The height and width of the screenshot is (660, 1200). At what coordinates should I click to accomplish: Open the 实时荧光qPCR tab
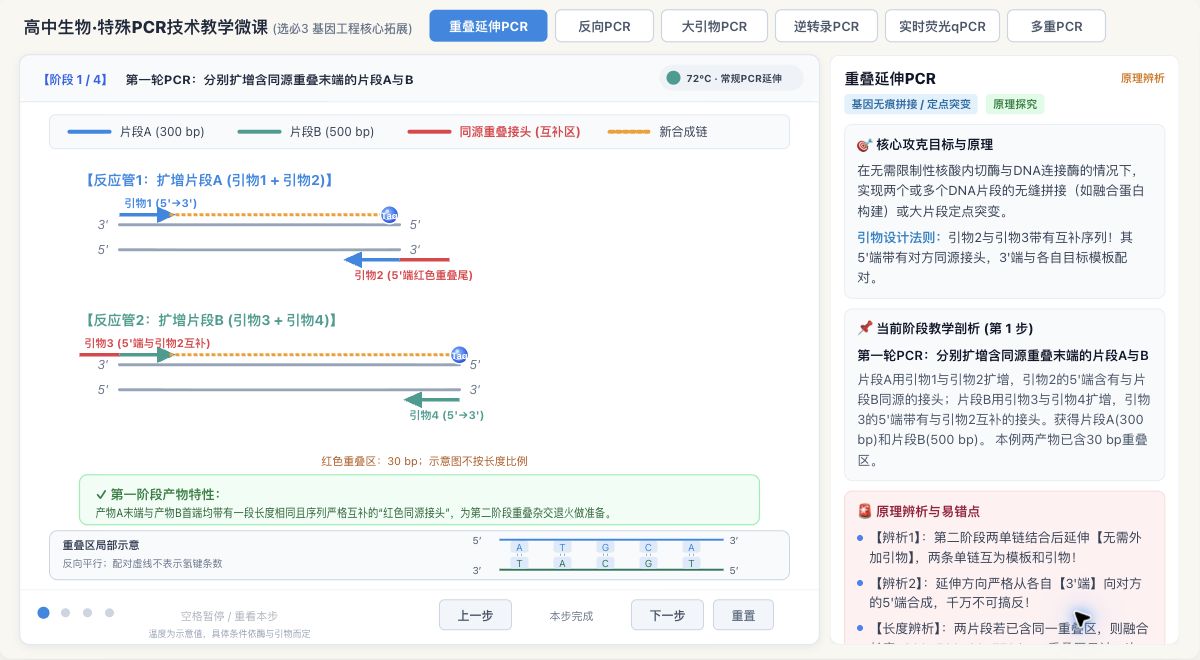pyautogui.click(x=942, y=26)
